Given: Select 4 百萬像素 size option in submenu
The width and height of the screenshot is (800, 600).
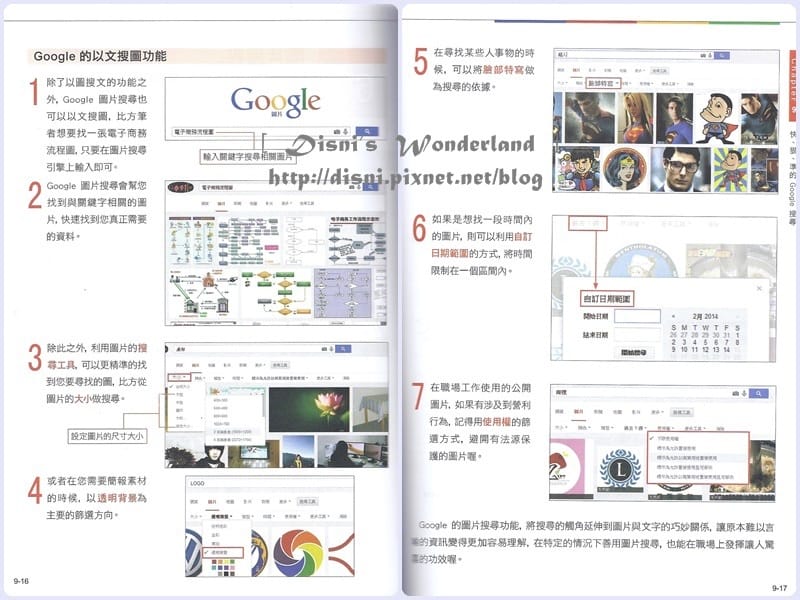Looking at the screenshot, I should [x=232, y=440].
